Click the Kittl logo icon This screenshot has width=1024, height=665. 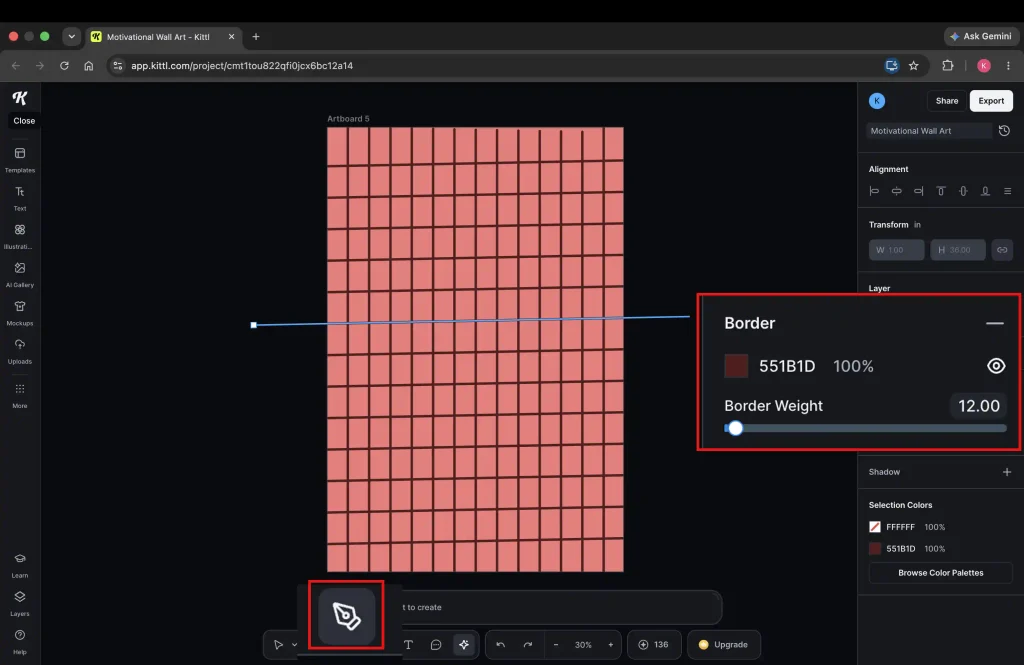click(20, 98)
